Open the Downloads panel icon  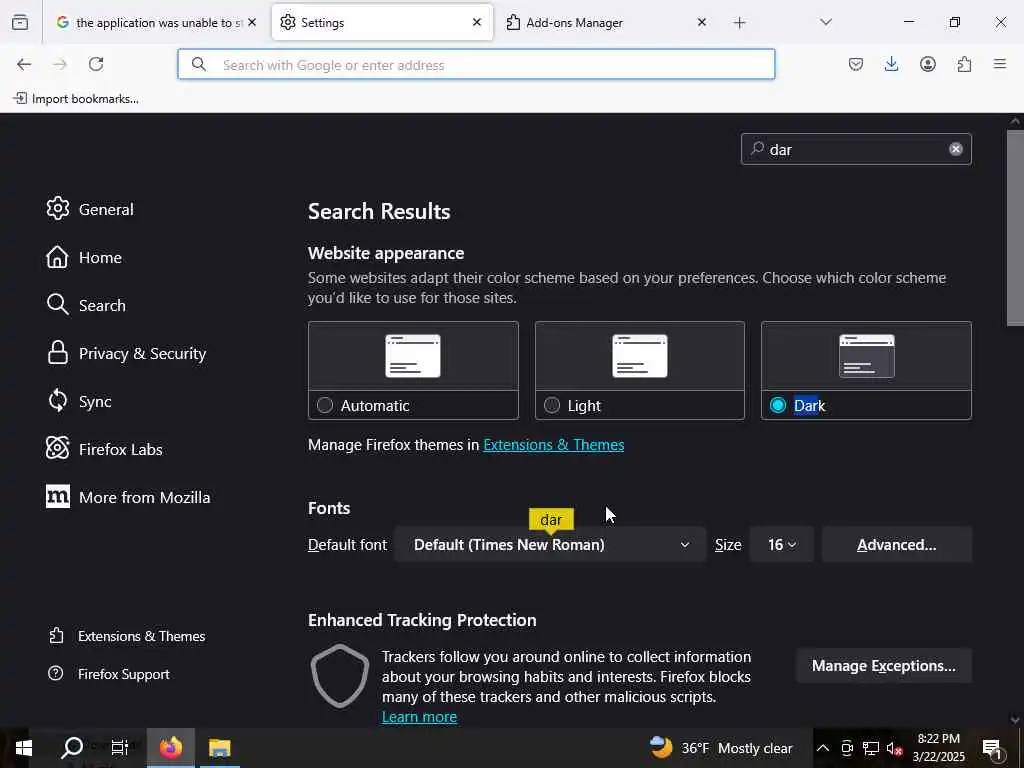click(x=891, y=64)
